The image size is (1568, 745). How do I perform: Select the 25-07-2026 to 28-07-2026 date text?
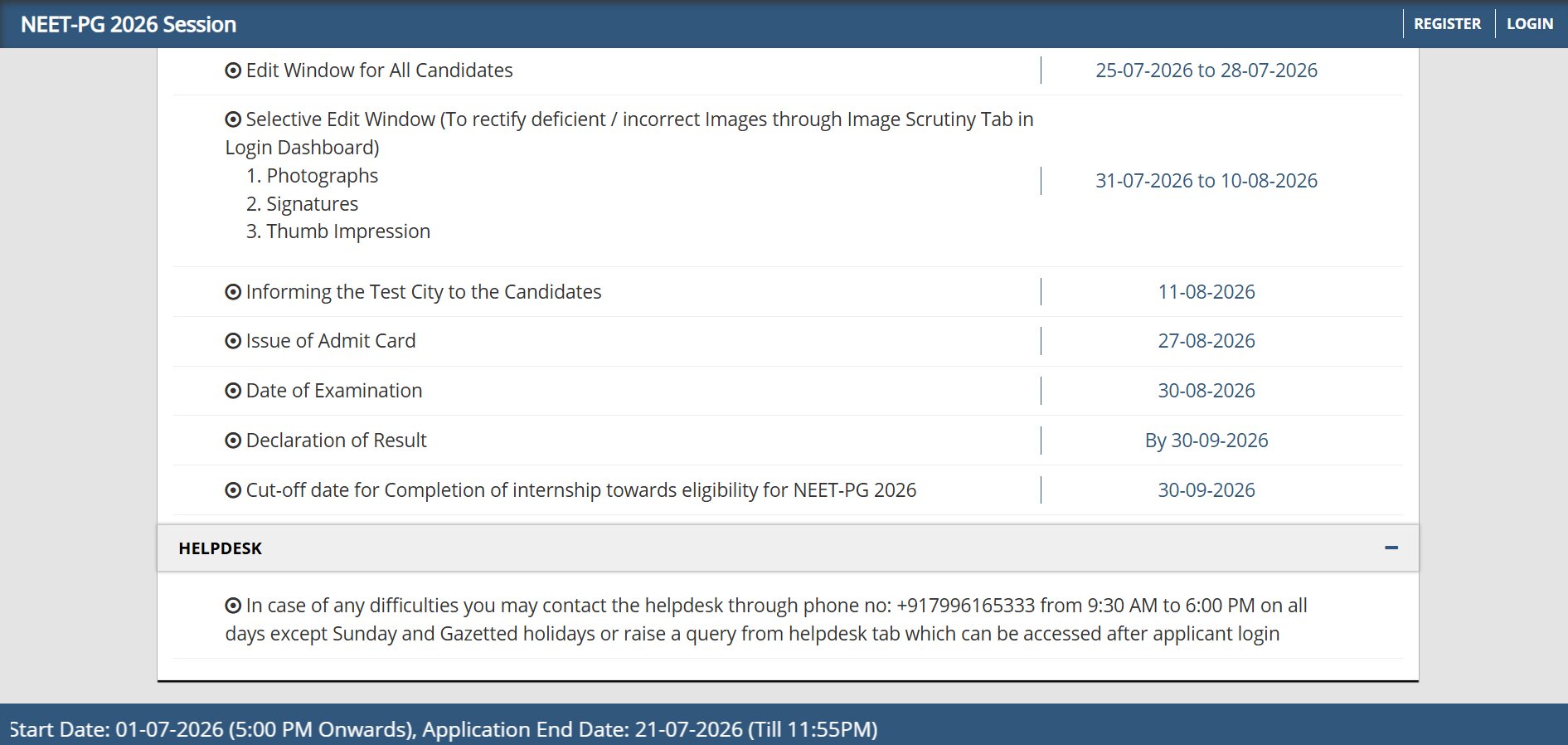click(1206, 71)
